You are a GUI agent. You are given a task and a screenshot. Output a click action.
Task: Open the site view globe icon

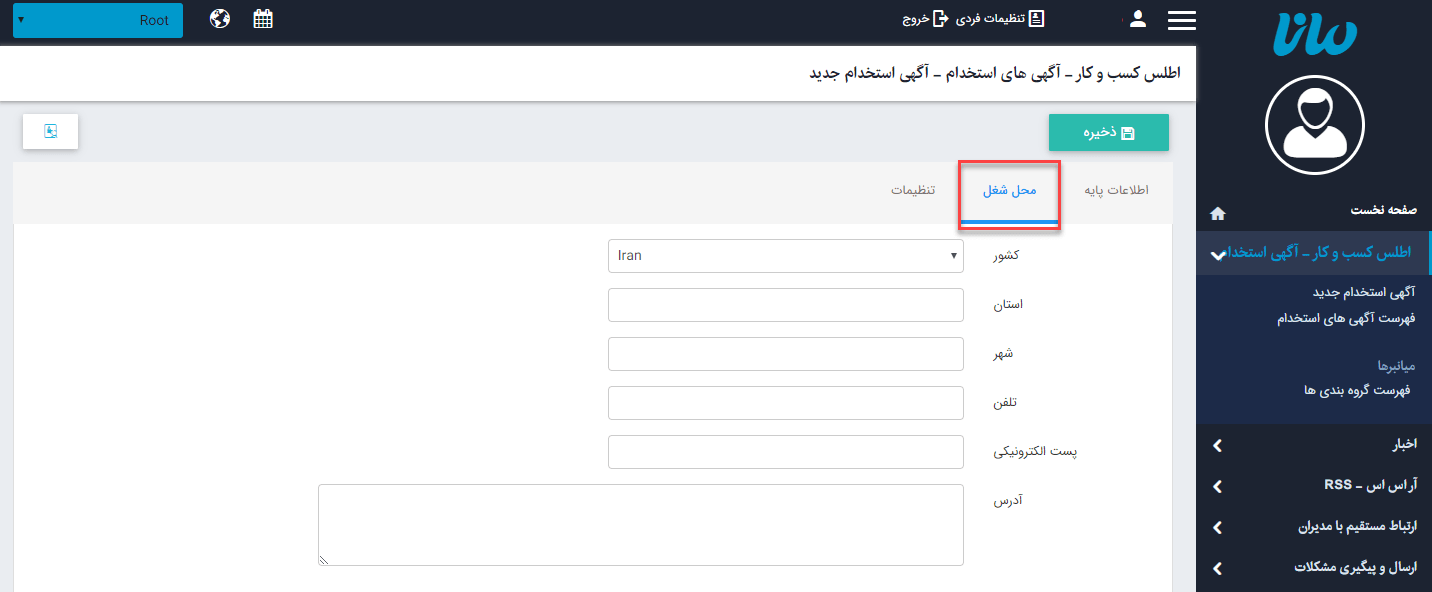(220, 17)
